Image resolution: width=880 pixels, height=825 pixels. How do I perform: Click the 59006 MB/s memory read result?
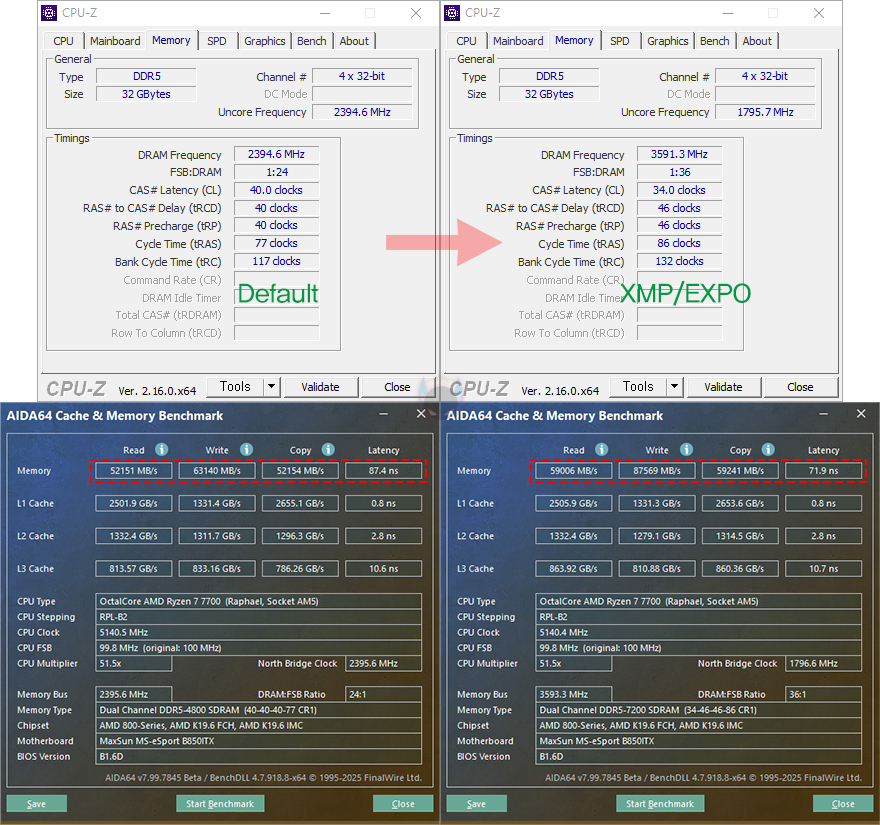click(x=574, y=470)
